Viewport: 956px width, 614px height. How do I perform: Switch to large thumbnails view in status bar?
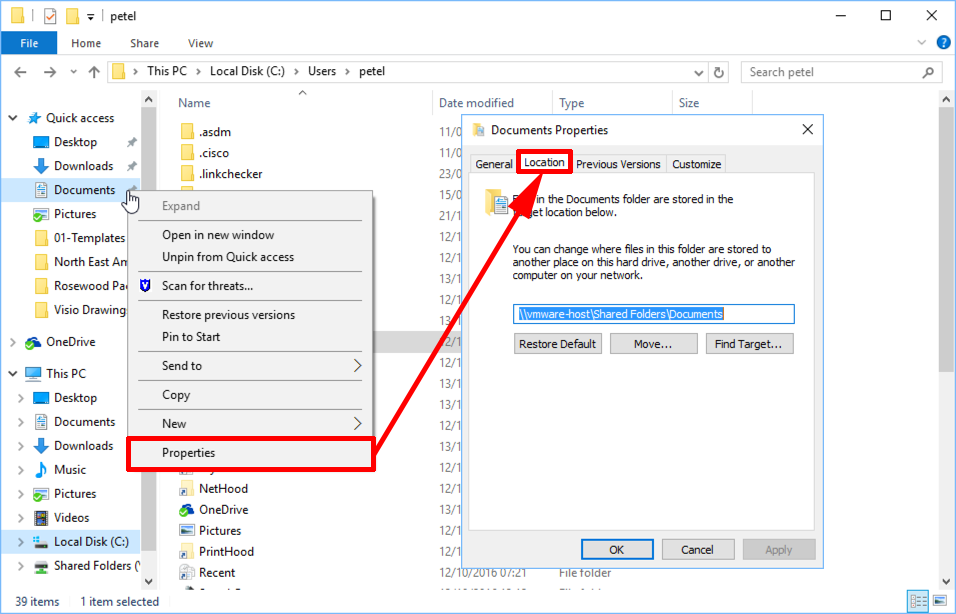940,600
